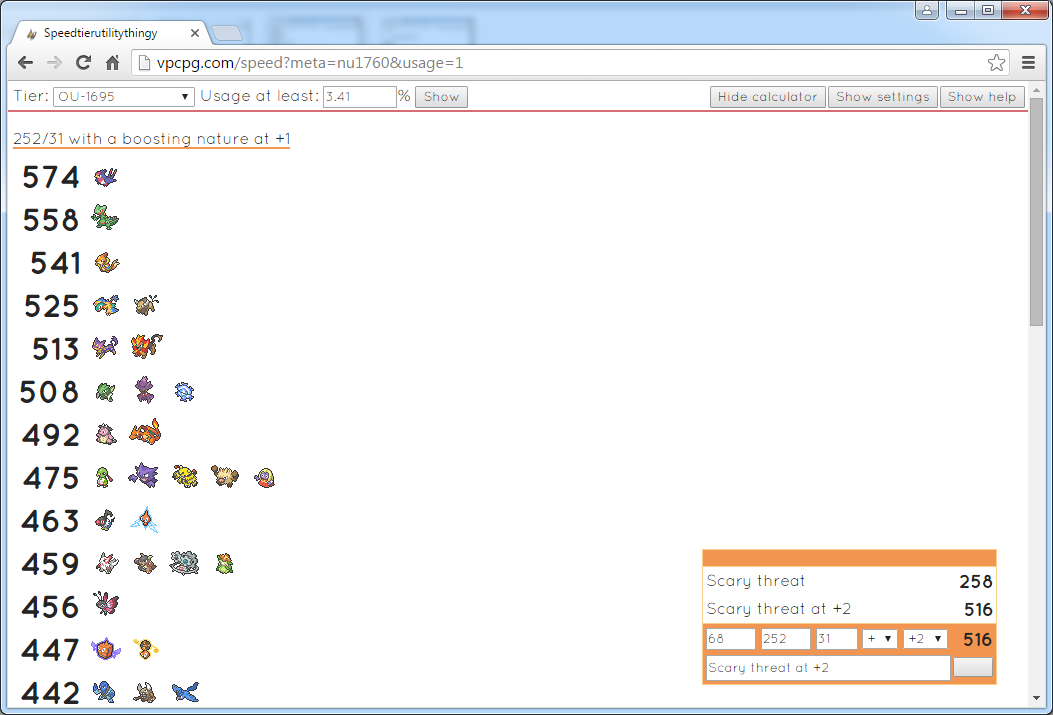Click the Sawk sprite in the 442 row
Viewport: 1053px width, 715px height.
click(x=104, y=692)
